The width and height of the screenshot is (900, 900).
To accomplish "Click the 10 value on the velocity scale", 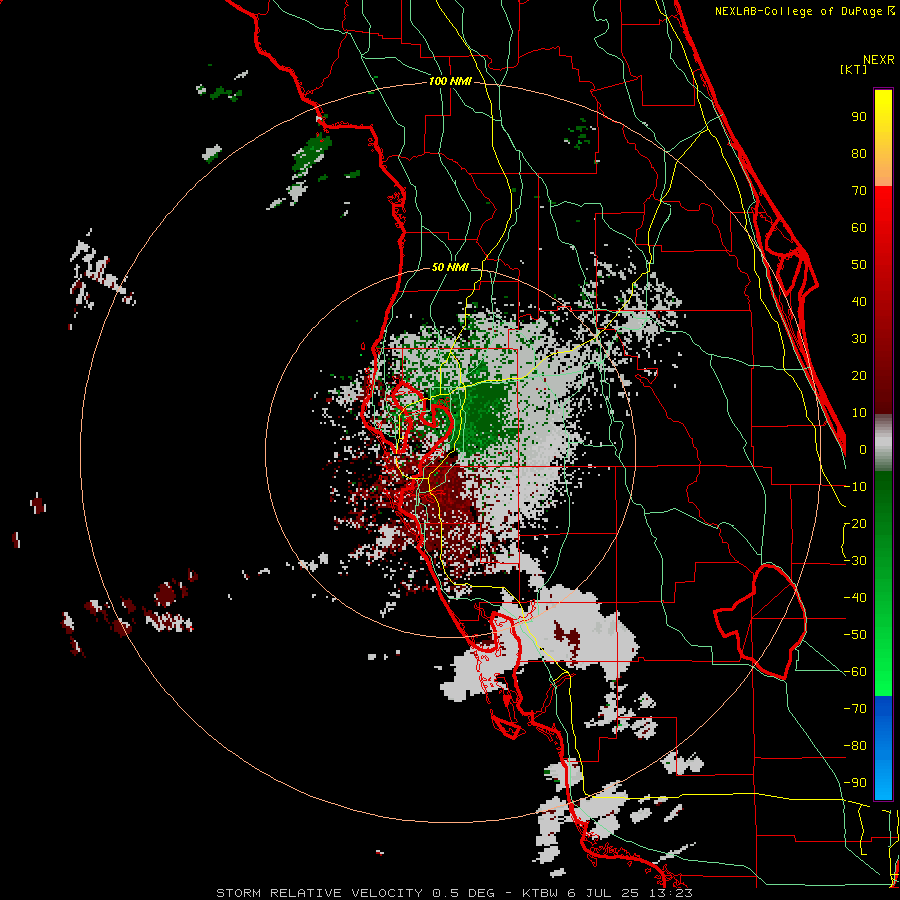I will click(859, 413).
